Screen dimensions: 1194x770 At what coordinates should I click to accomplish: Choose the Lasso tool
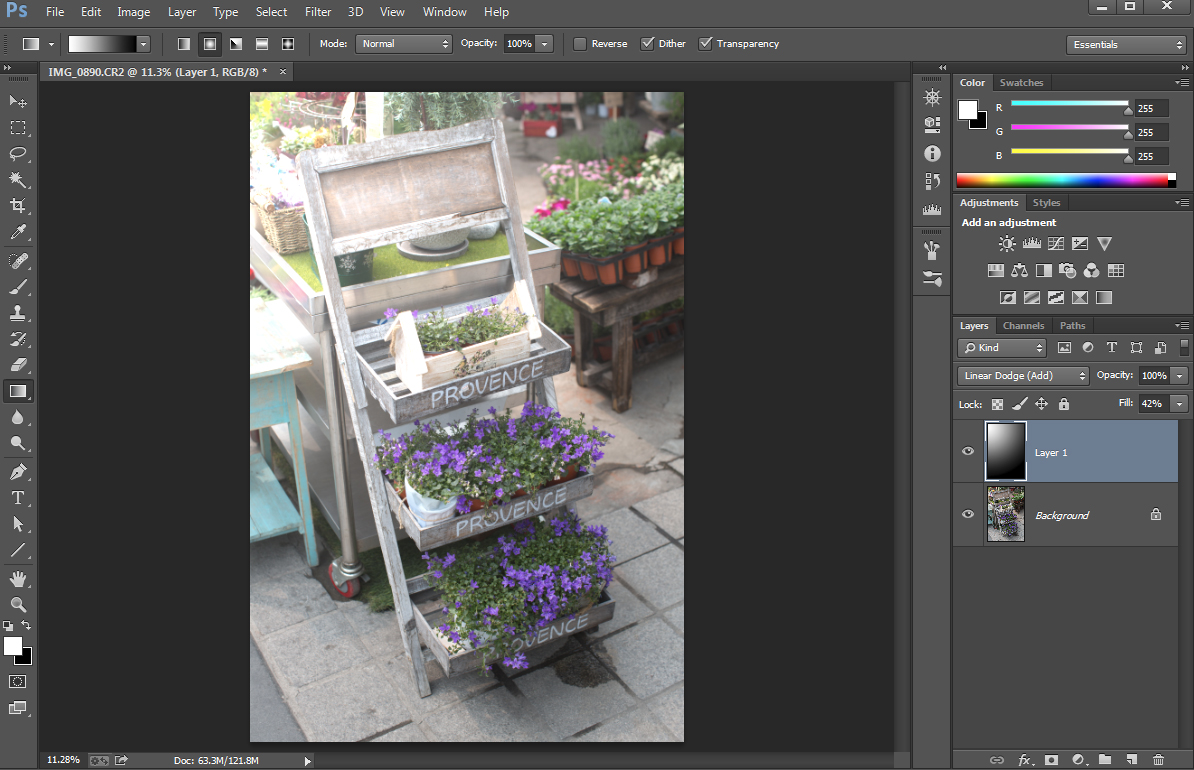(x=18, y=154)
